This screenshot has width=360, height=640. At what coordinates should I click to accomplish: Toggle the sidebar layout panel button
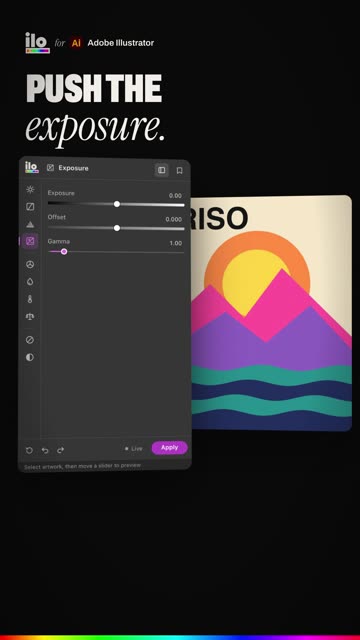click(x=162, y=170)
